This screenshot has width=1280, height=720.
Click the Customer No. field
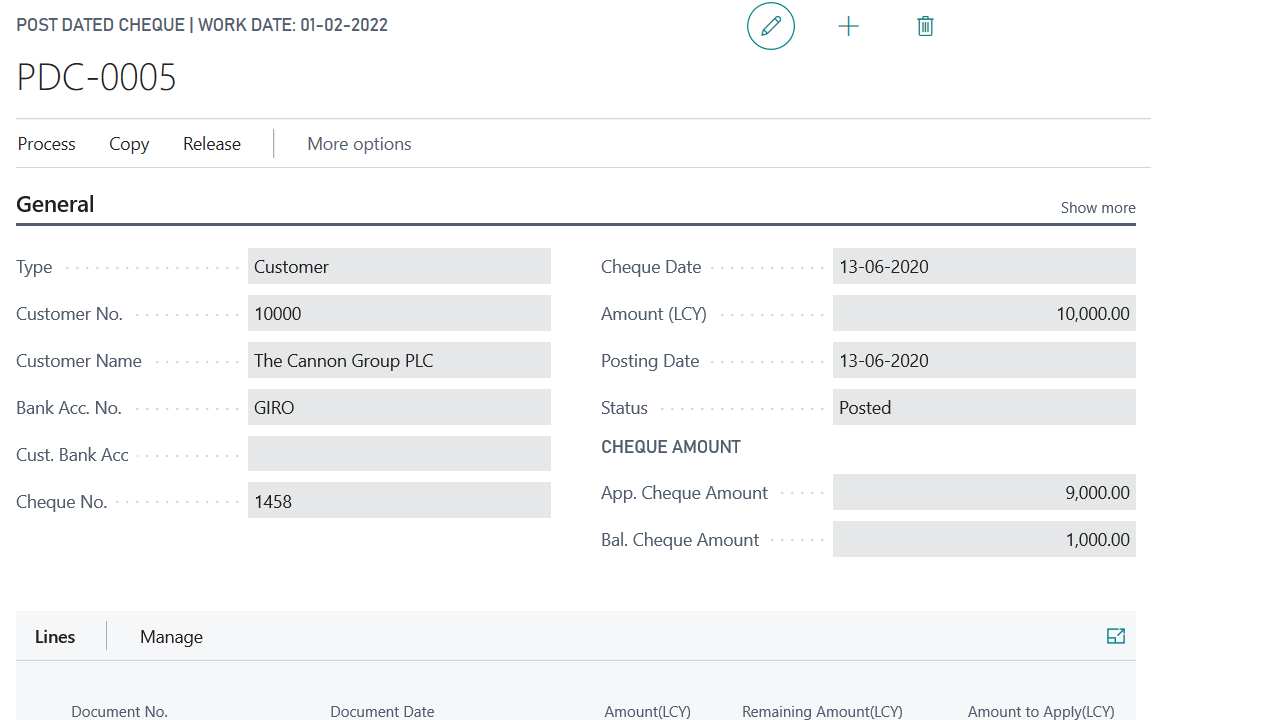pyautogui.click(x=399, y=314)
